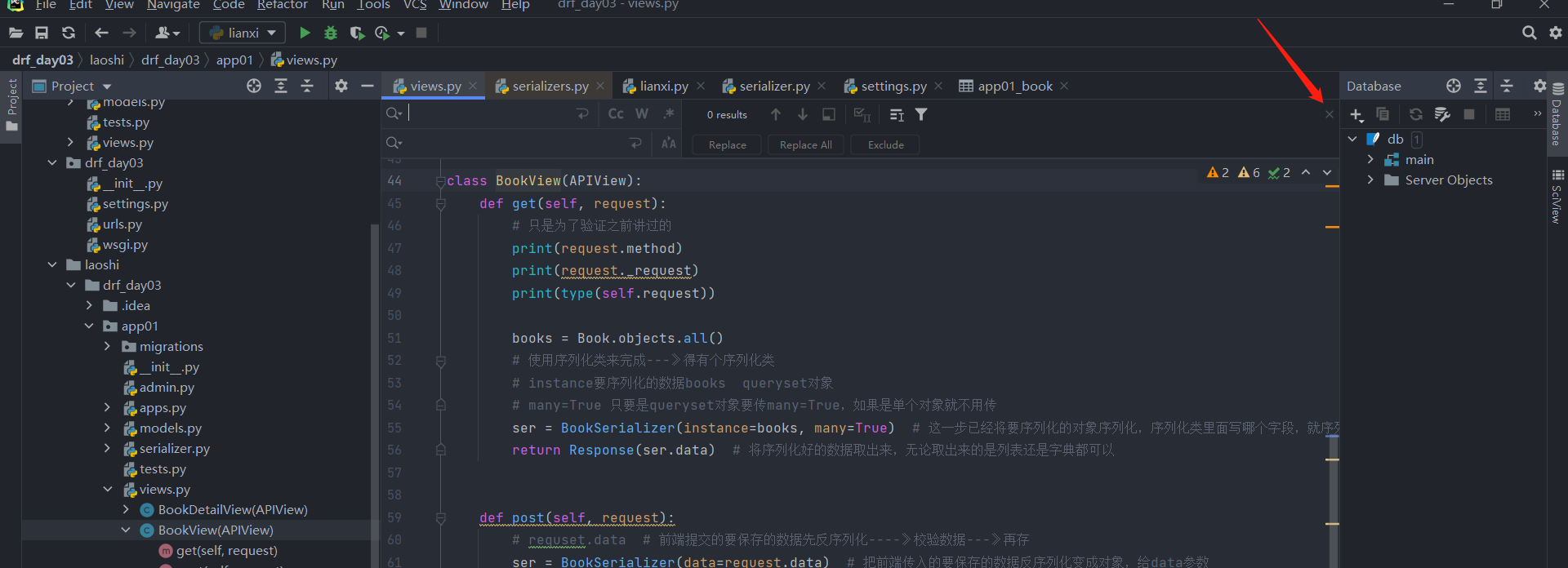The height and width of the screenshot is (568, 1568).
Task: Toggle Preserve Case in replace field
Action: (669, 144)
